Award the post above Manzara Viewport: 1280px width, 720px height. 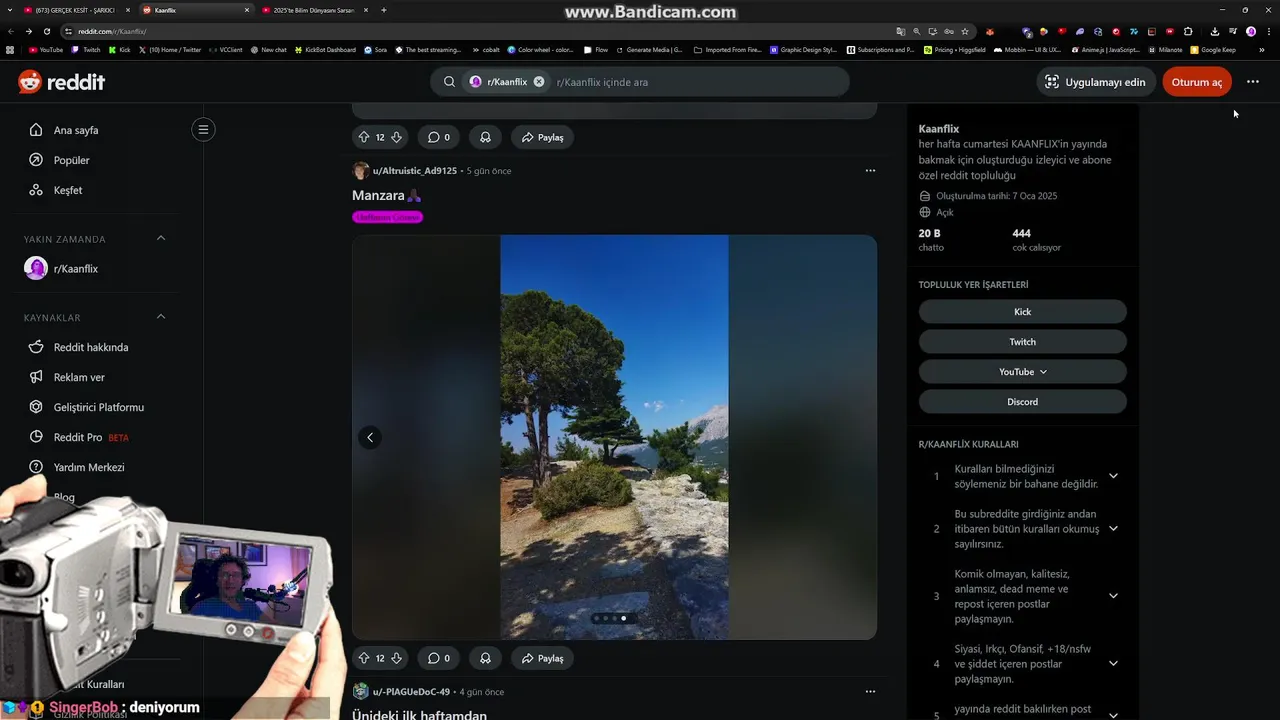[485, 137]
